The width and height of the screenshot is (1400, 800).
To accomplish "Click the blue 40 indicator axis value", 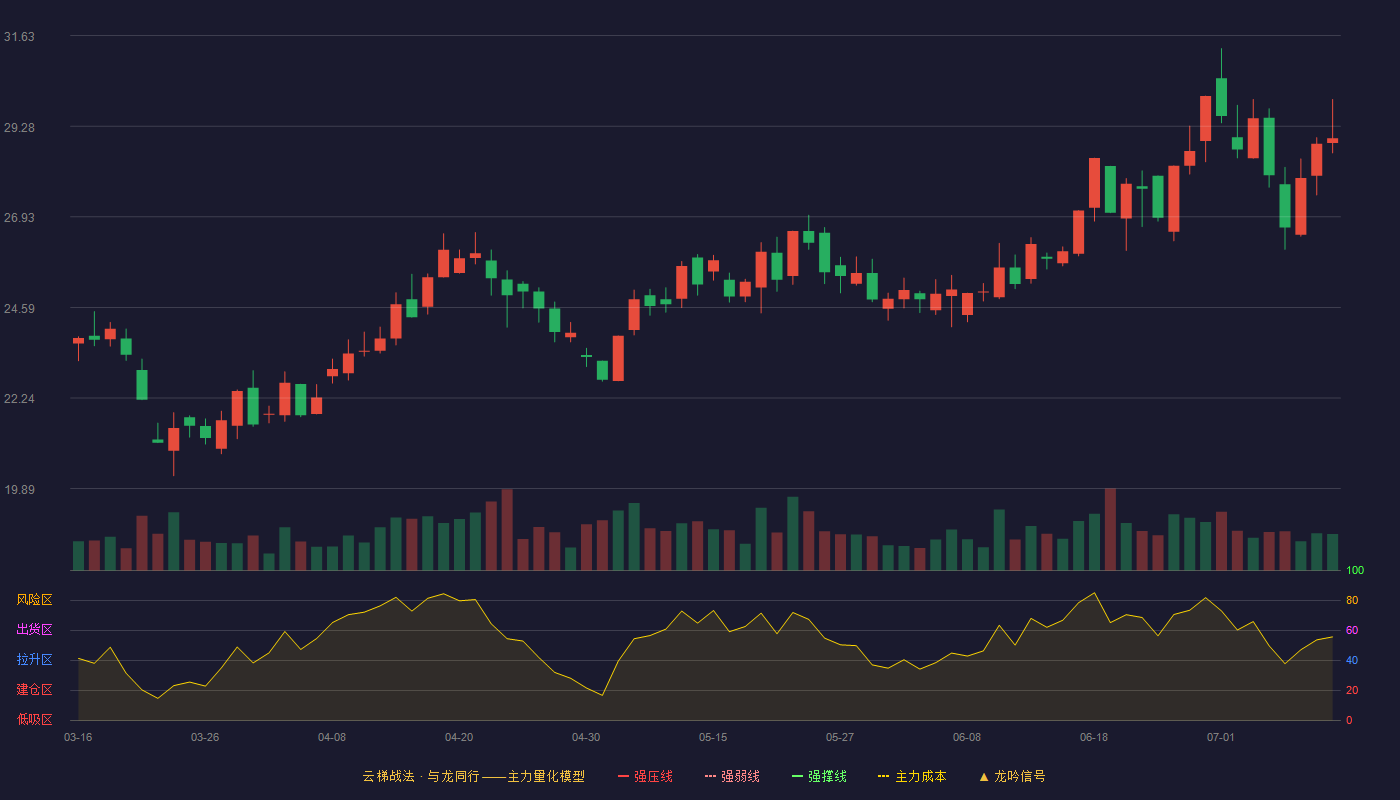I will (x=1352, y=661).
